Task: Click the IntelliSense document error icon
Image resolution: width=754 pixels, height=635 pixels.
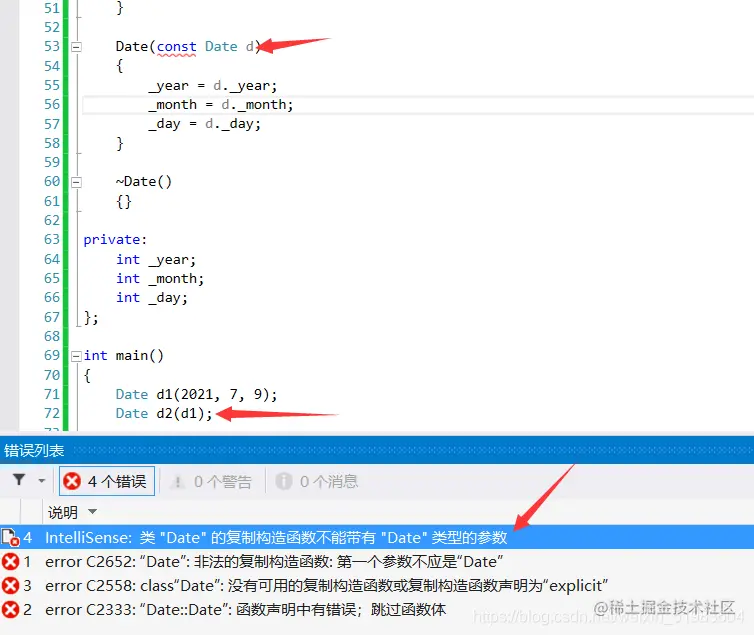Action: click(10, 537)
